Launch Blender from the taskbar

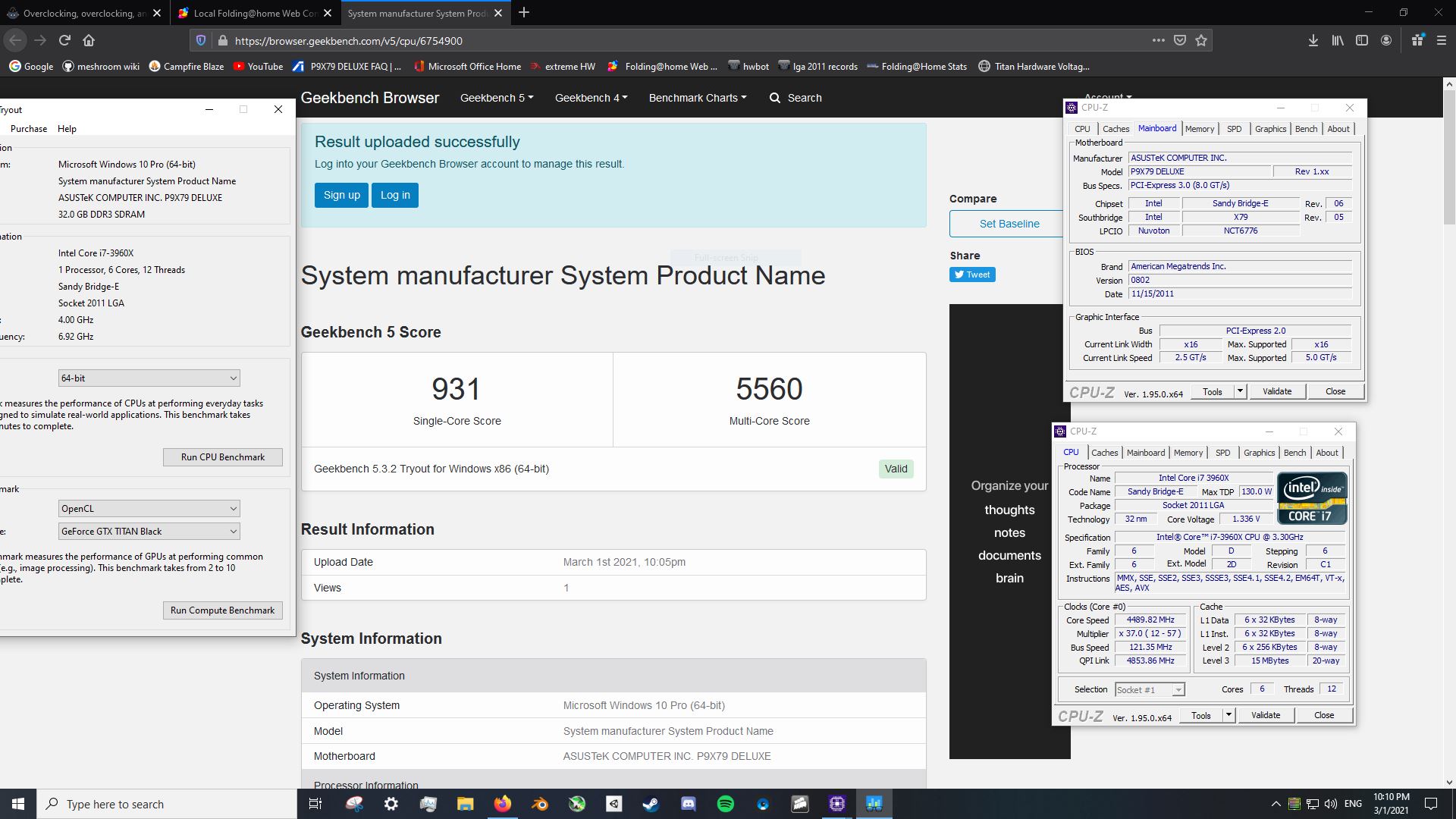(539, 804)
